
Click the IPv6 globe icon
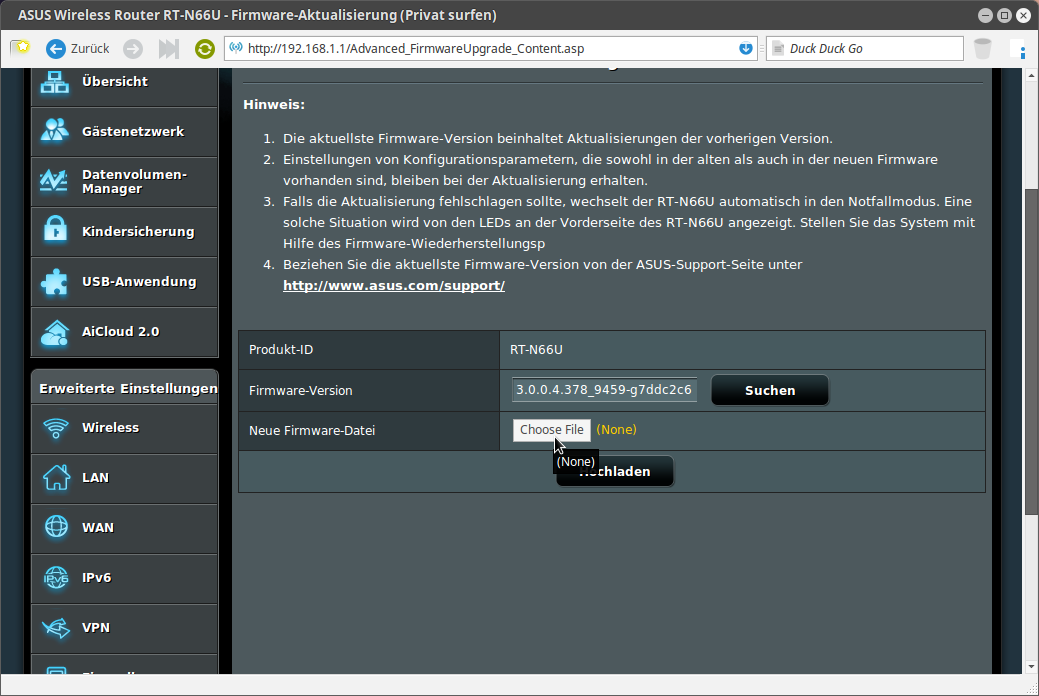tap(56, 577)
